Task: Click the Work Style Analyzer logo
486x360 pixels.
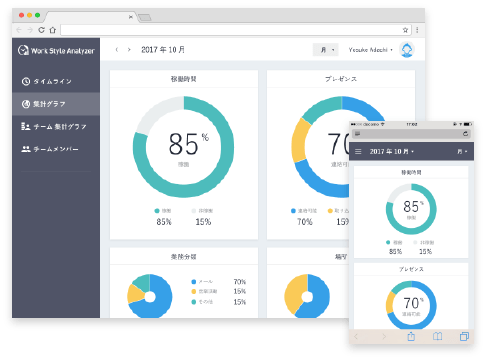Action: pyautogui.click(x=56, y=51)
